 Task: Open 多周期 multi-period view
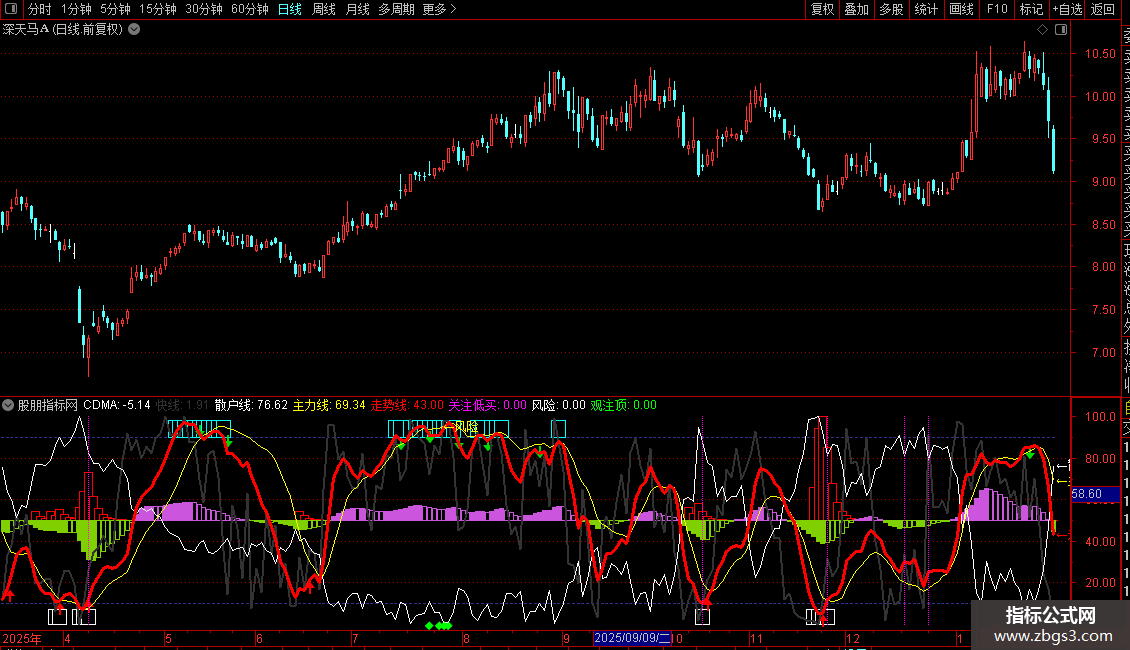[x=396, y=9]
